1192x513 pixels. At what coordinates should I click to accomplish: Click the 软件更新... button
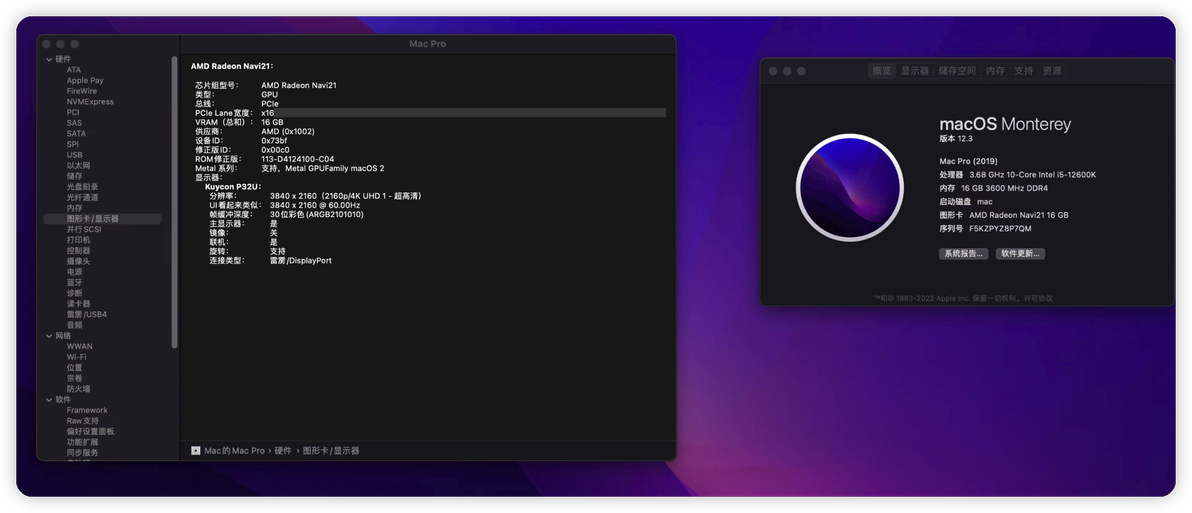tap(1020, 254)
